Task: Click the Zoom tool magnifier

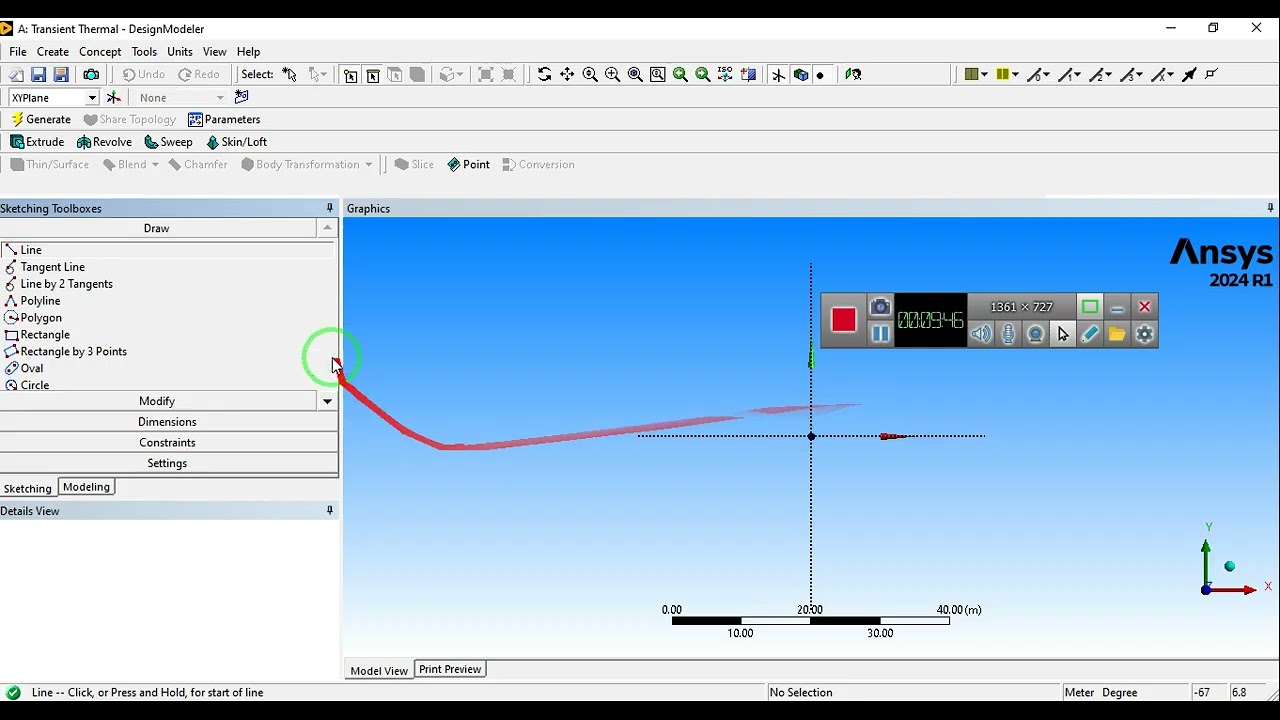Action: (x=590, y=75)
